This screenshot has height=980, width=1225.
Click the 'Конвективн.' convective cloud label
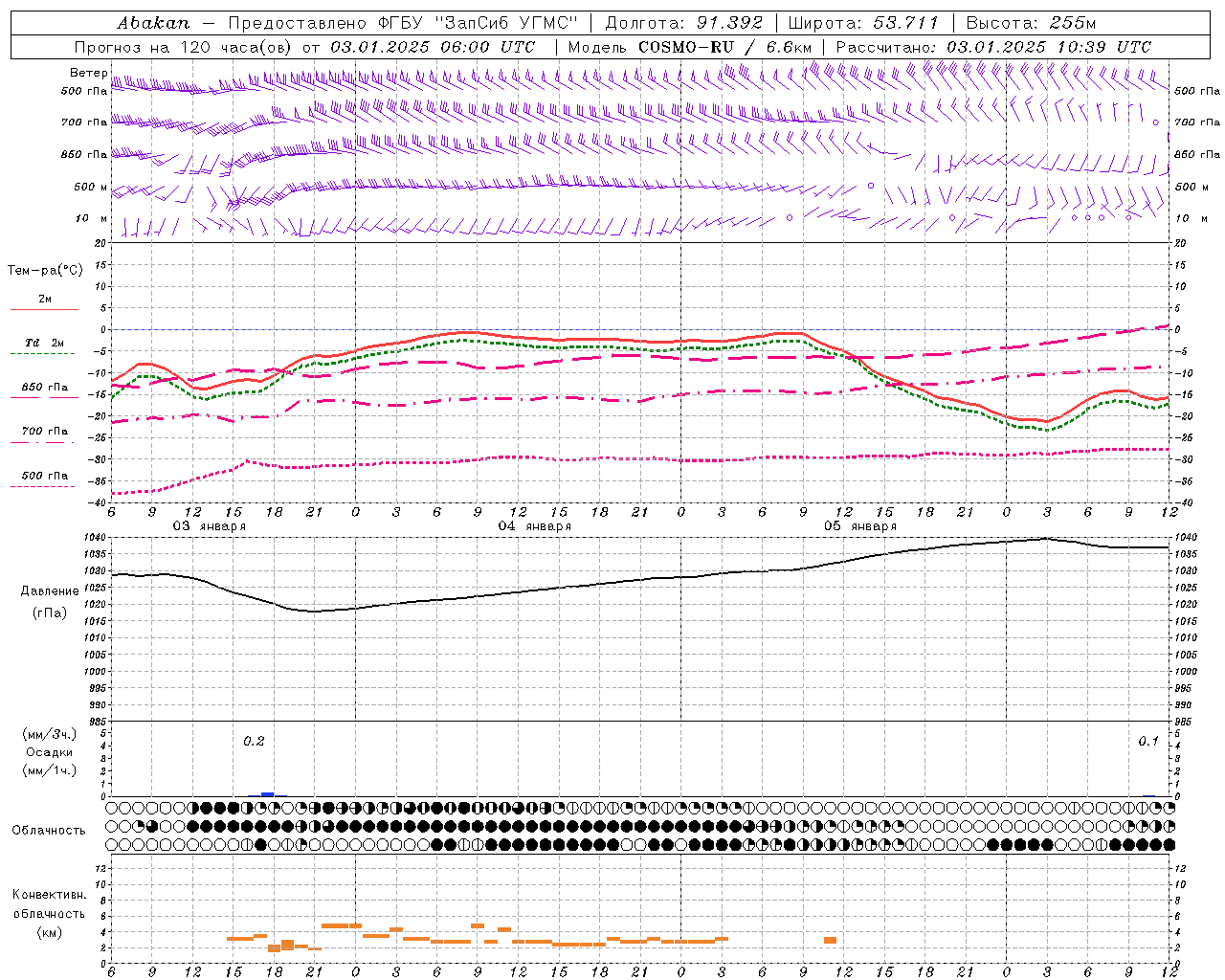(49, 895)
